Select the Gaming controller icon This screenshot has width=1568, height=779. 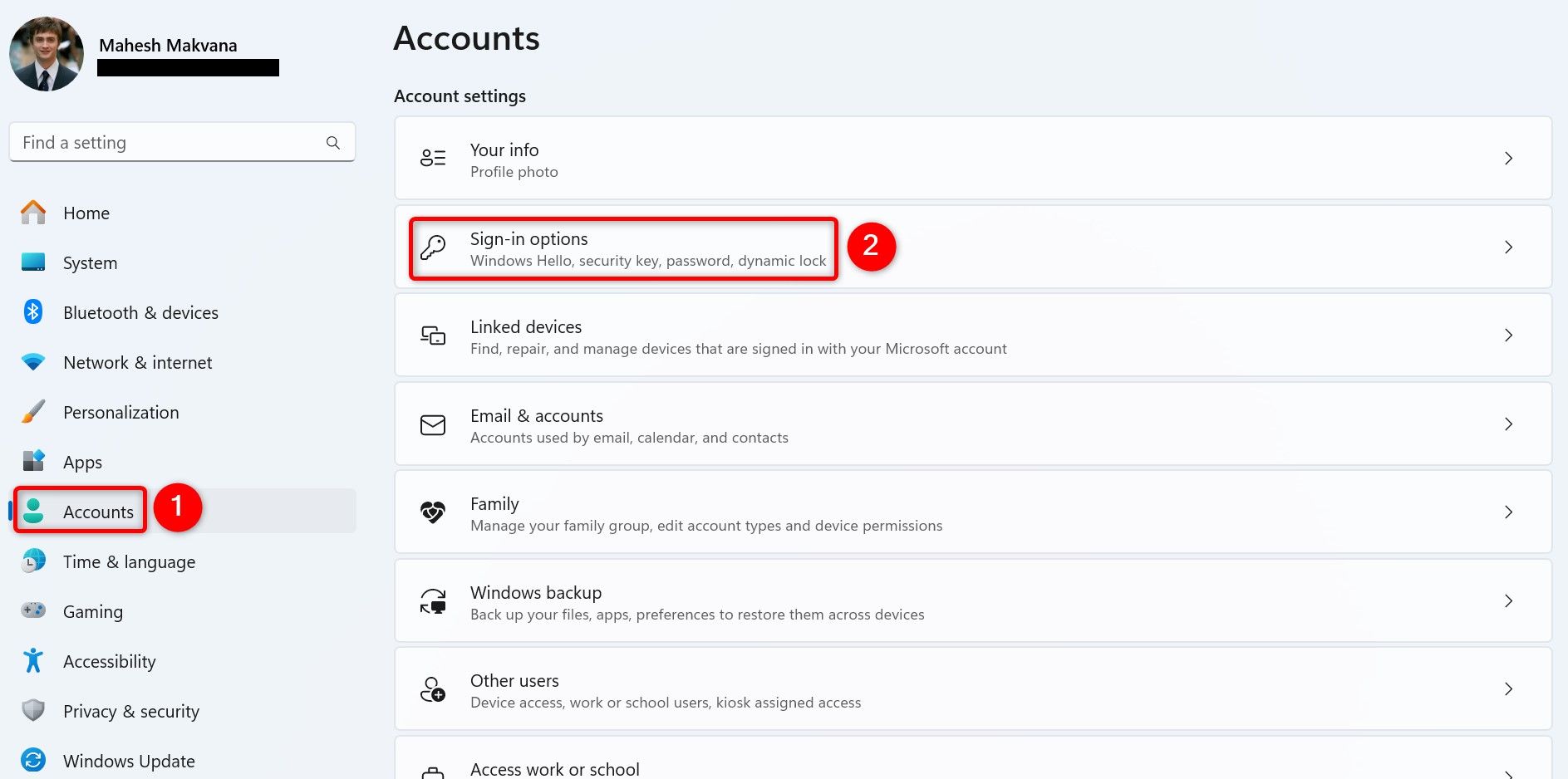(x=32, y=611)
